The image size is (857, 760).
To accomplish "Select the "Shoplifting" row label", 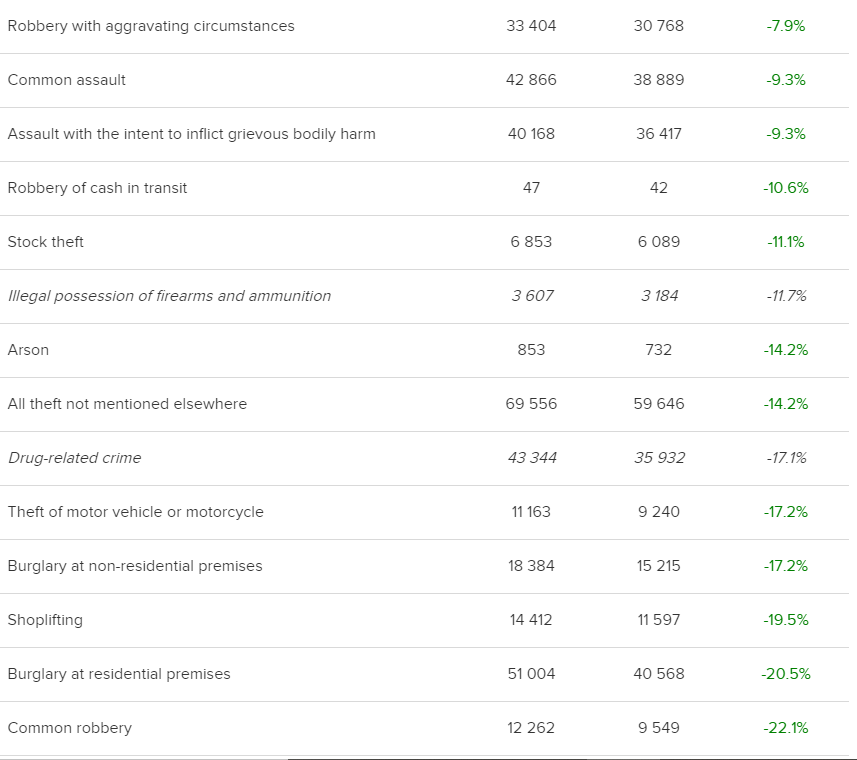I will (x=45, y=620).
